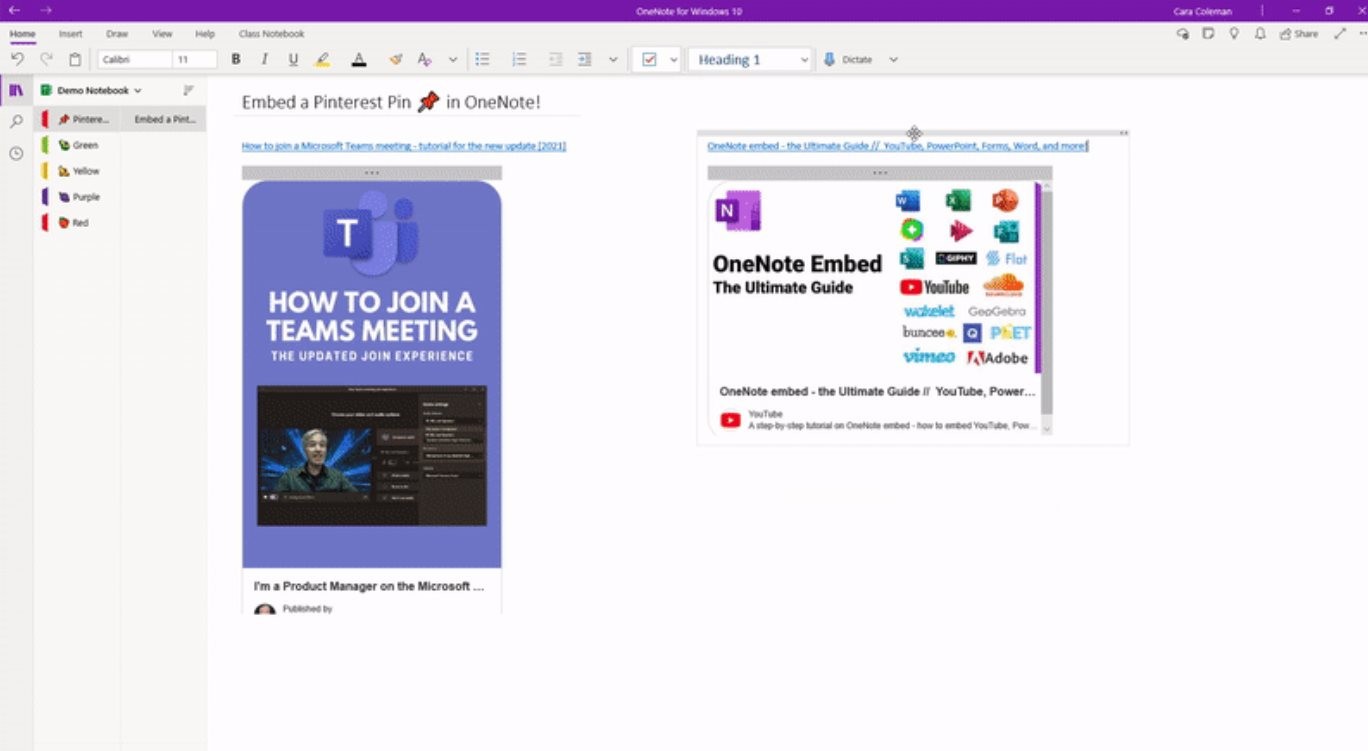Image resolution: width=1368 pixels, height=751 pixels.
Task: Go back with the title bar arrow
Action: tap(15, 10)
